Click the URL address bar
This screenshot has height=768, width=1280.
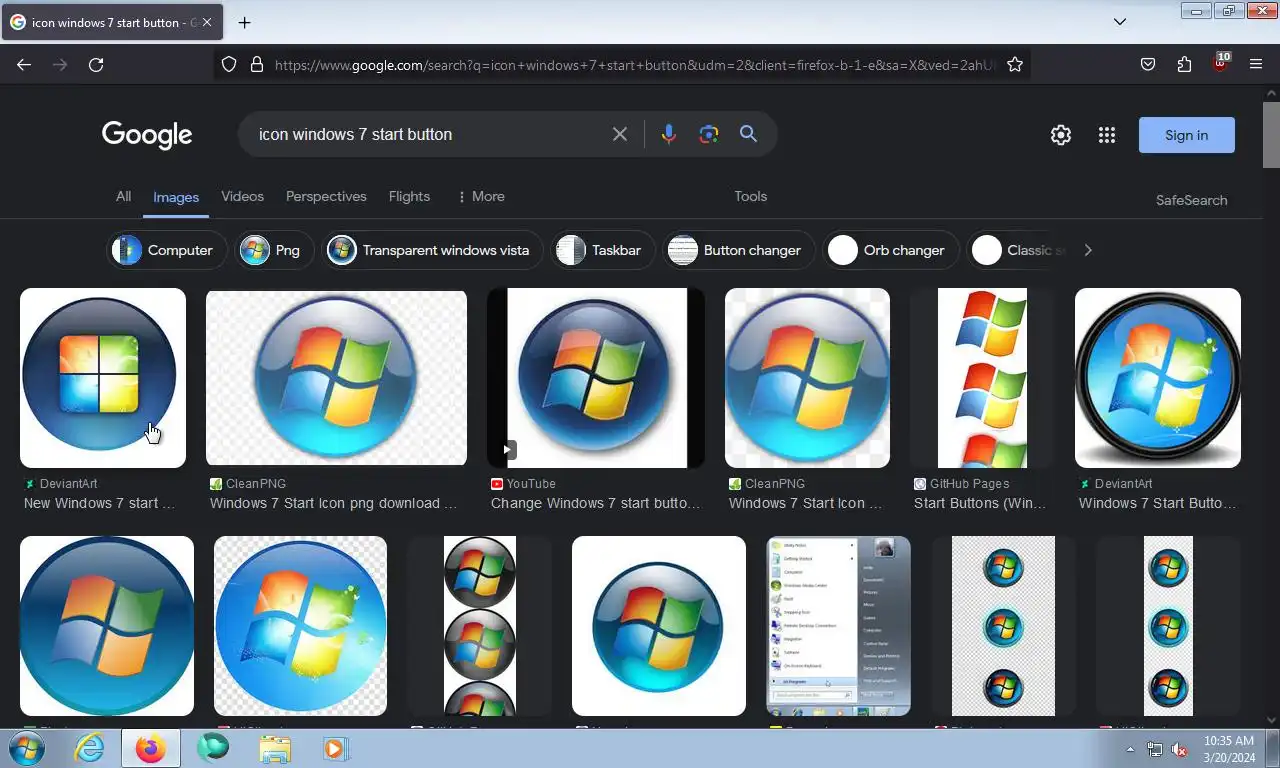[x=635, y=64]
